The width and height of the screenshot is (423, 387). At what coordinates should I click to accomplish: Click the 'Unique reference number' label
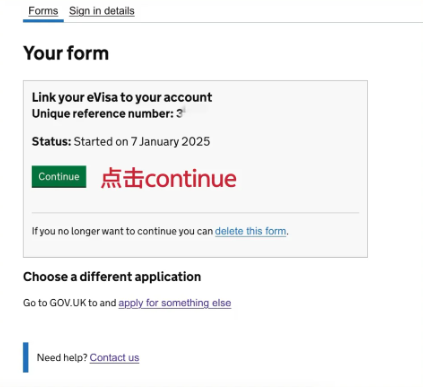pos(103,114)
